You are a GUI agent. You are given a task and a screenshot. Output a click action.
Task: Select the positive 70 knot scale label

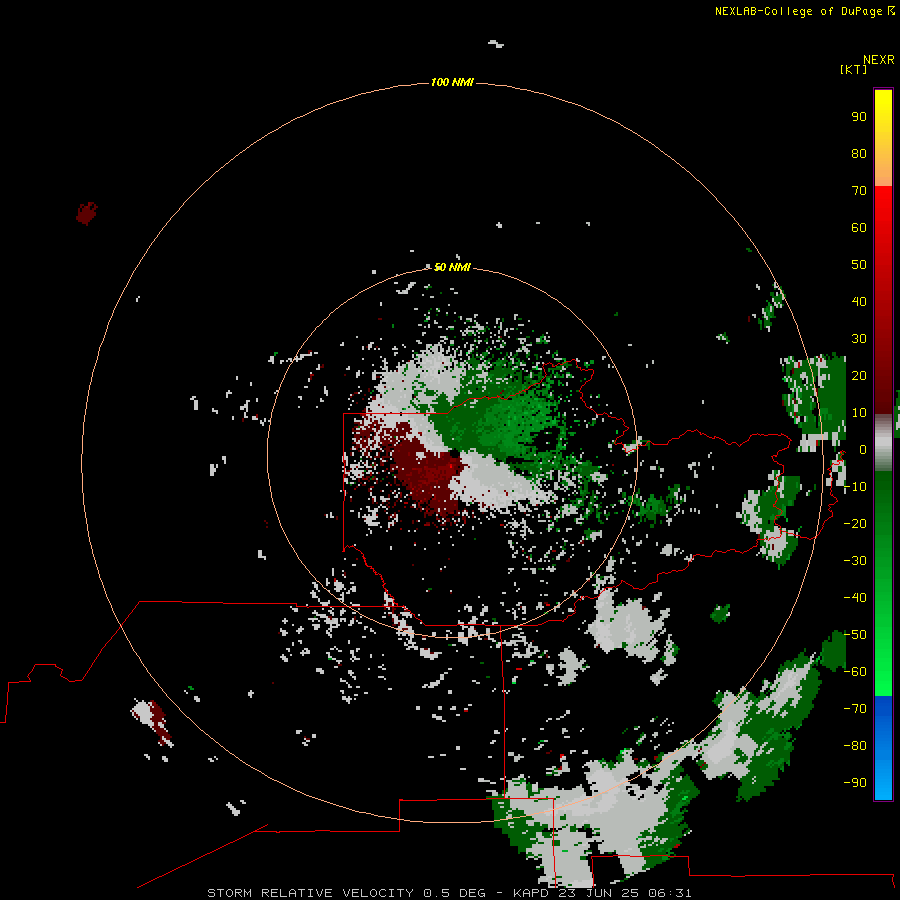(x=859, y=191)
